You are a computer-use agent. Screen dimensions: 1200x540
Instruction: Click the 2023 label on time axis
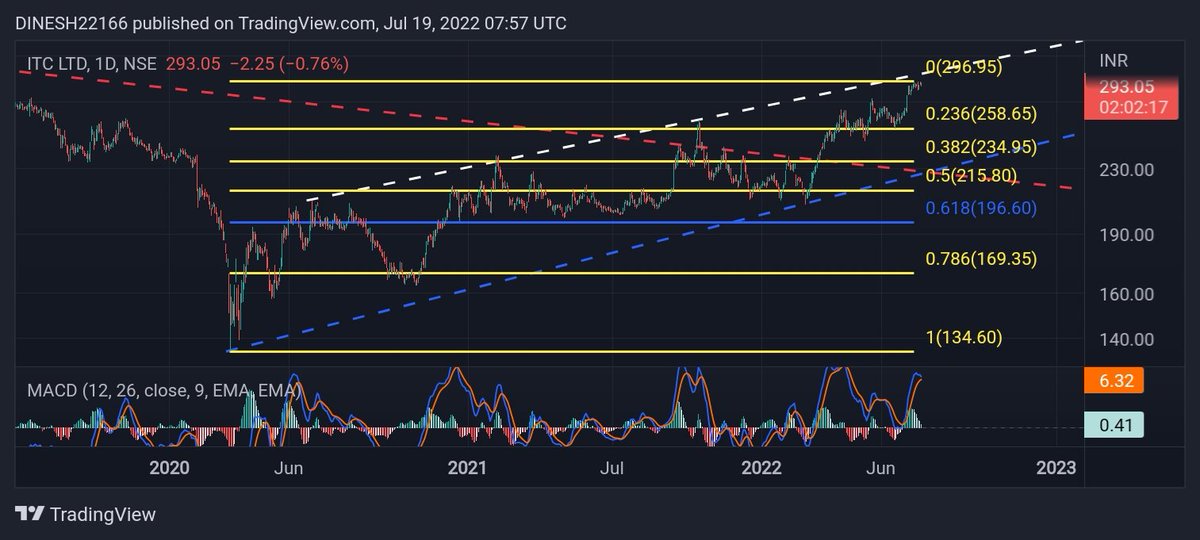click(1056, 468)
